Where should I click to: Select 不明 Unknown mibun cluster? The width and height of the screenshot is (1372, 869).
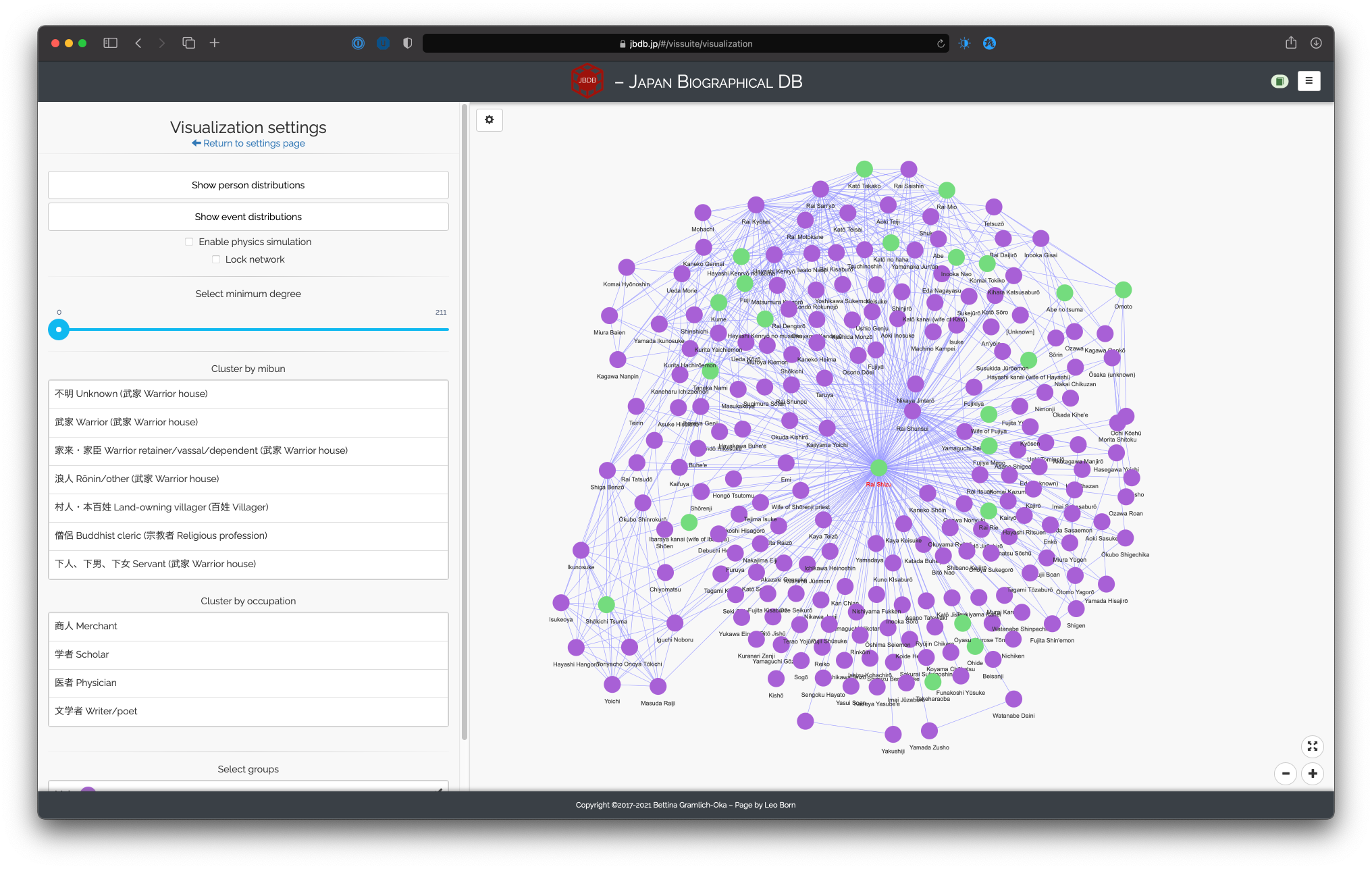(x=248, y=394)
